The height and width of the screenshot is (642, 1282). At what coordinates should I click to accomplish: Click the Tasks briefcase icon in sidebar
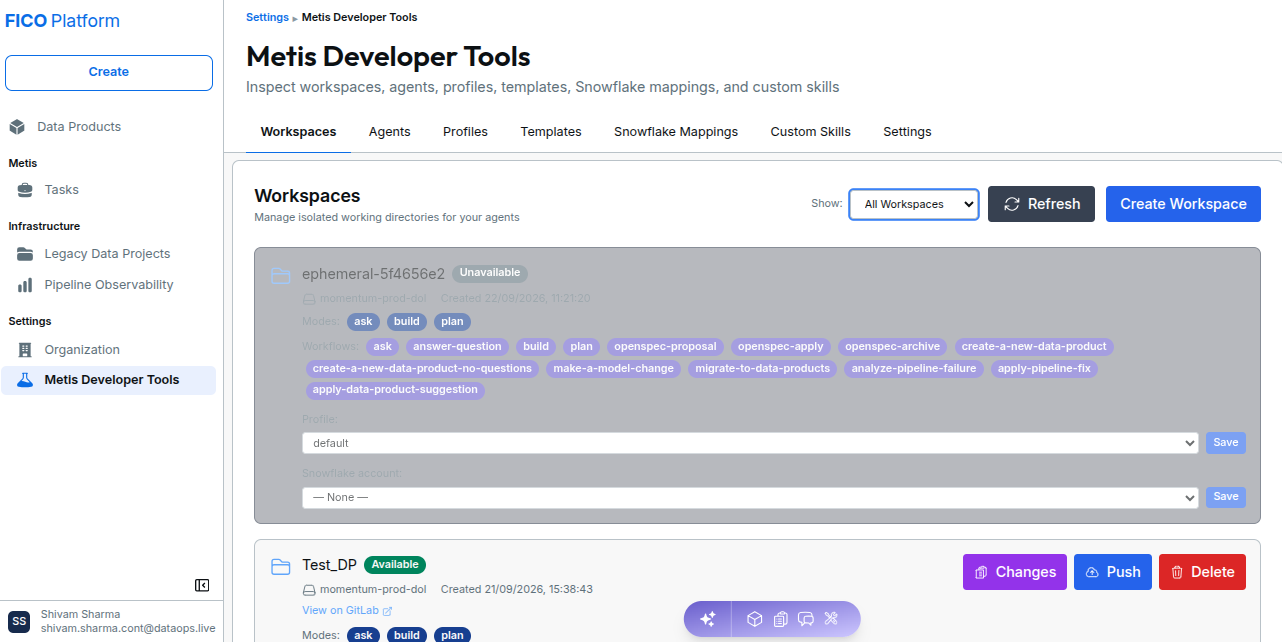(x=25, y=190)
